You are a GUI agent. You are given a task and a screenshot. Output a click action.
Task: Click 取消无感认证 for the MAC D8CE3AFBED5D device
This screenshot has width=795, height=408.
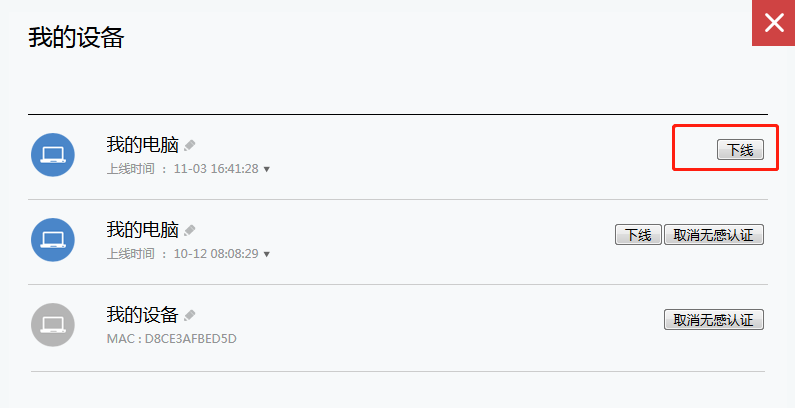tap(714, 320)
